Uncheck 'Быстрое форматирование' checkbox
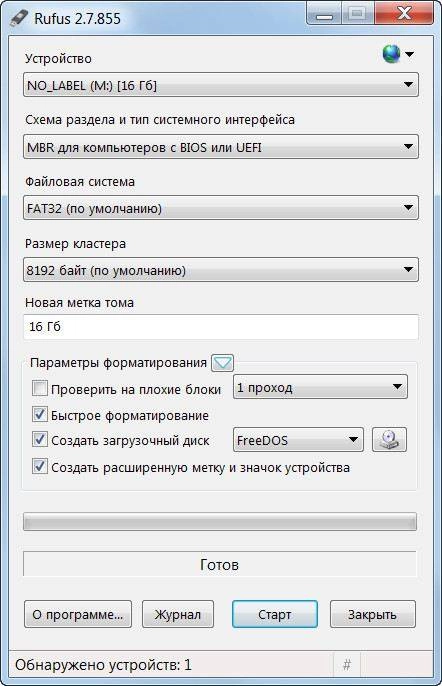The image size is (442, 686). click(40, 414)
